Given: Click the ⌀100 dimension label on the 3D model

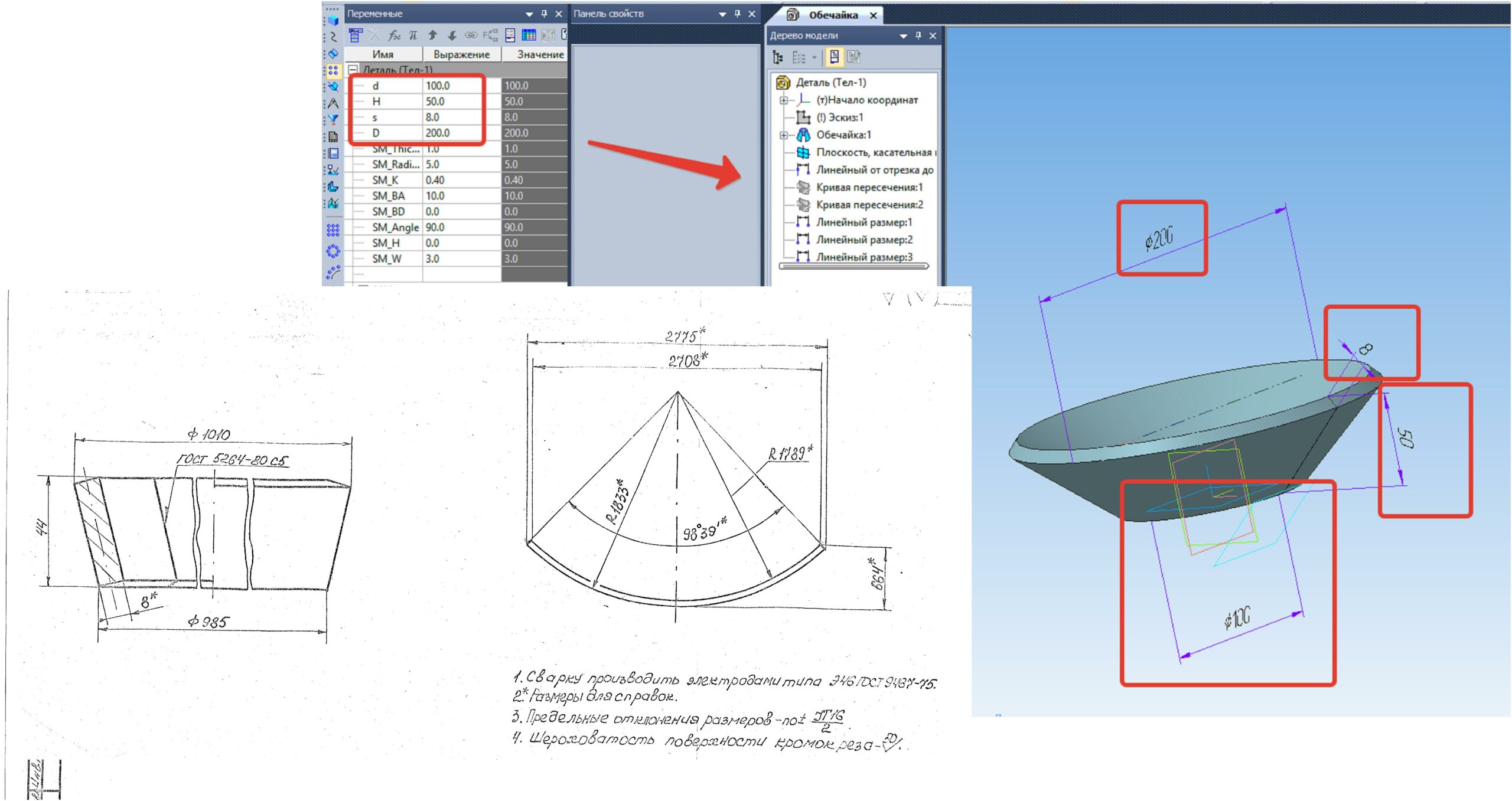Looking at the screenshot, I should click(1237, 618).
